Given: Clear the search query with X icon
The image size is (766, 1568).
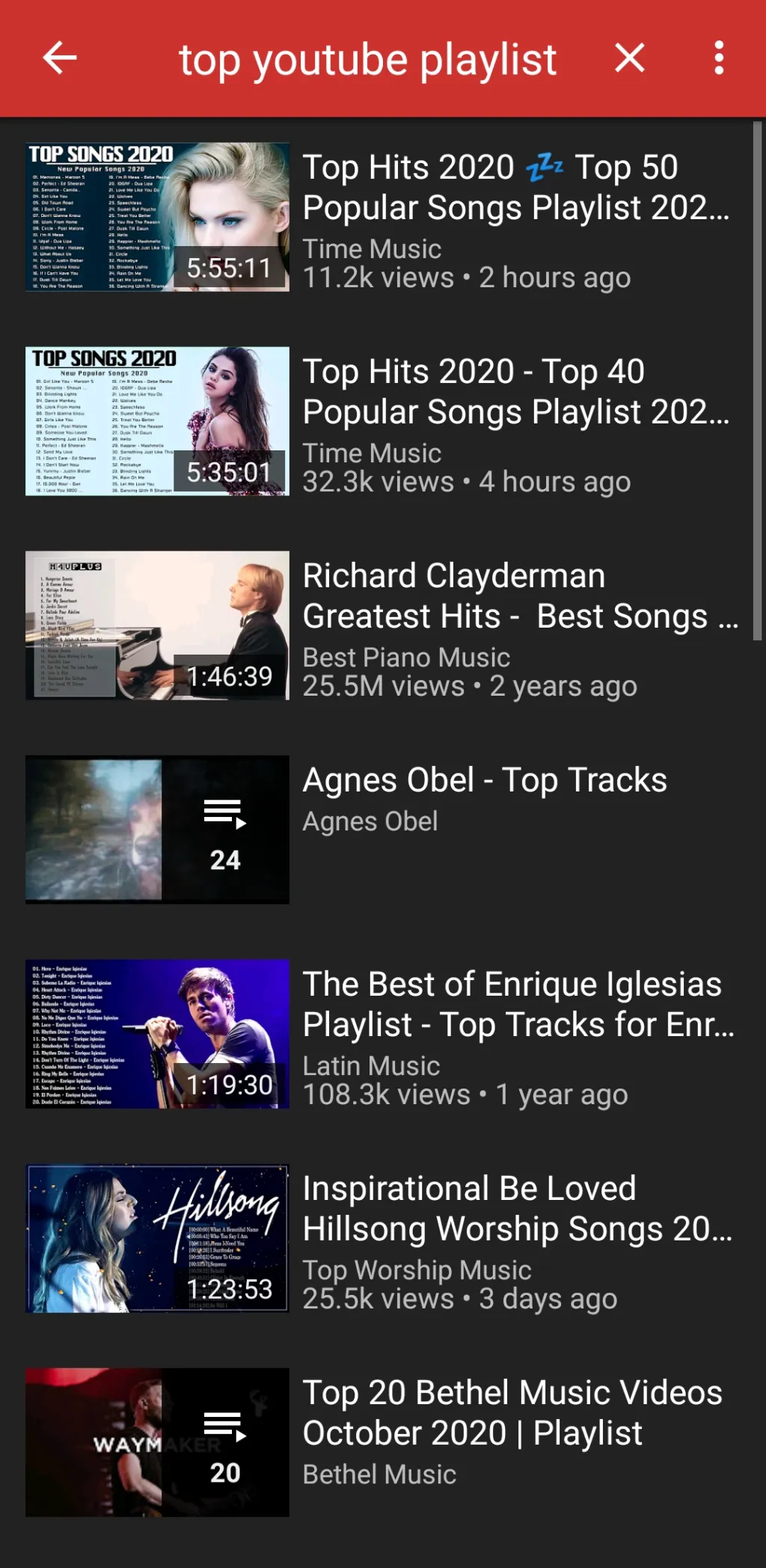Looking at the screenshot, I should (630, 58).
